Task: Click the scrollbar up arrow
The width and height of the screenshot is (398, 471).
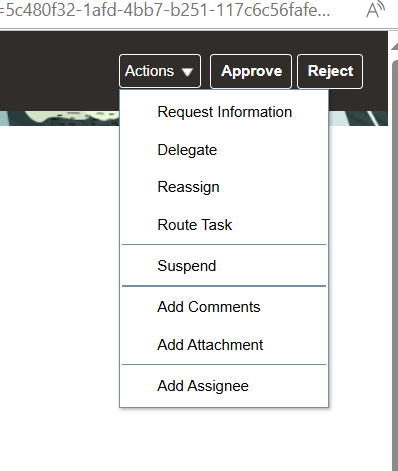Action: click(395, 46)
